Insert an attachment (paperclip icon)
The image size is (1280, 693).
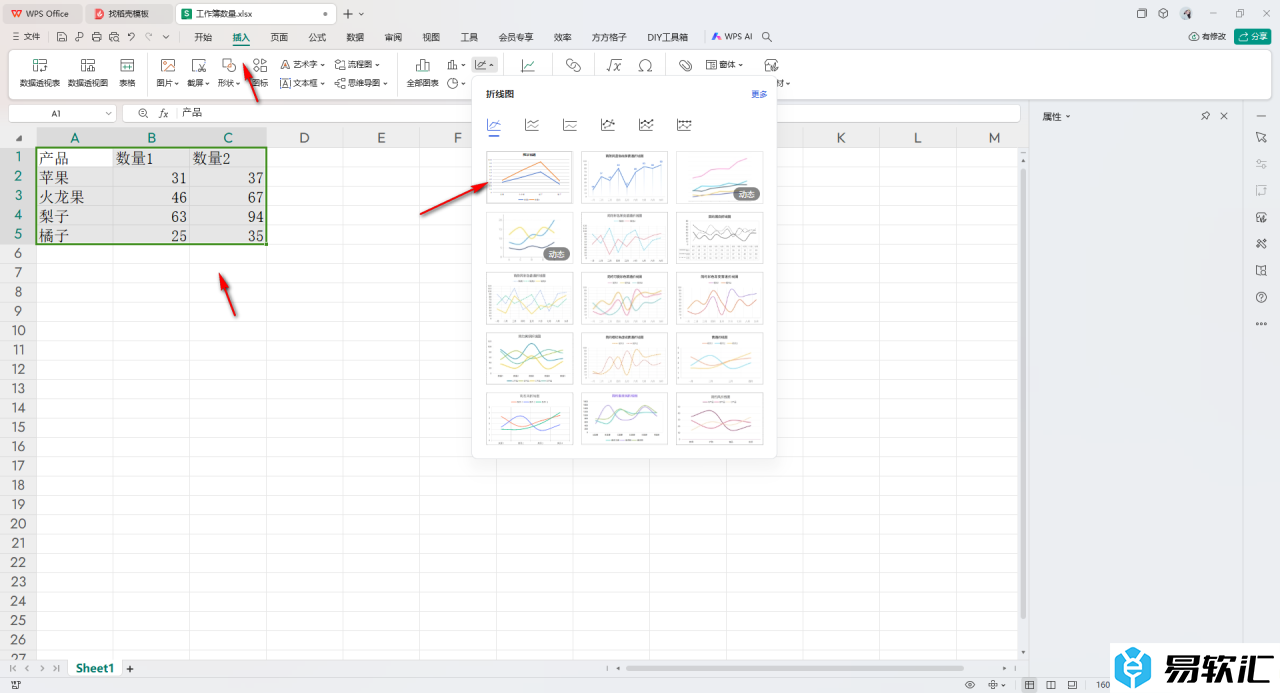coord(685,65)
